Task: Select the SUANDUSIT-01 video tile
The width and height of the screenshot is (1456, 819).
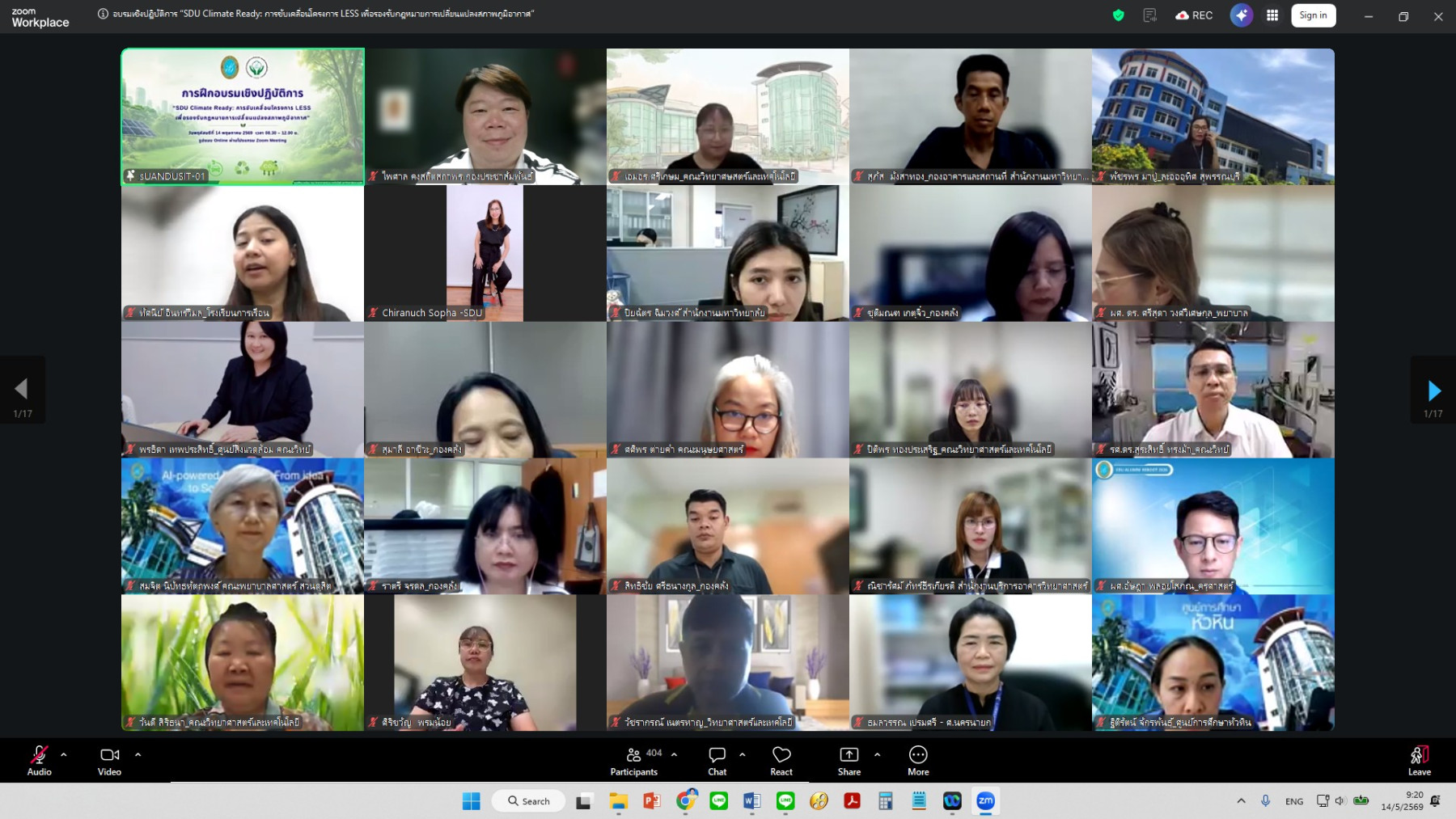Action: pos(243,116)
